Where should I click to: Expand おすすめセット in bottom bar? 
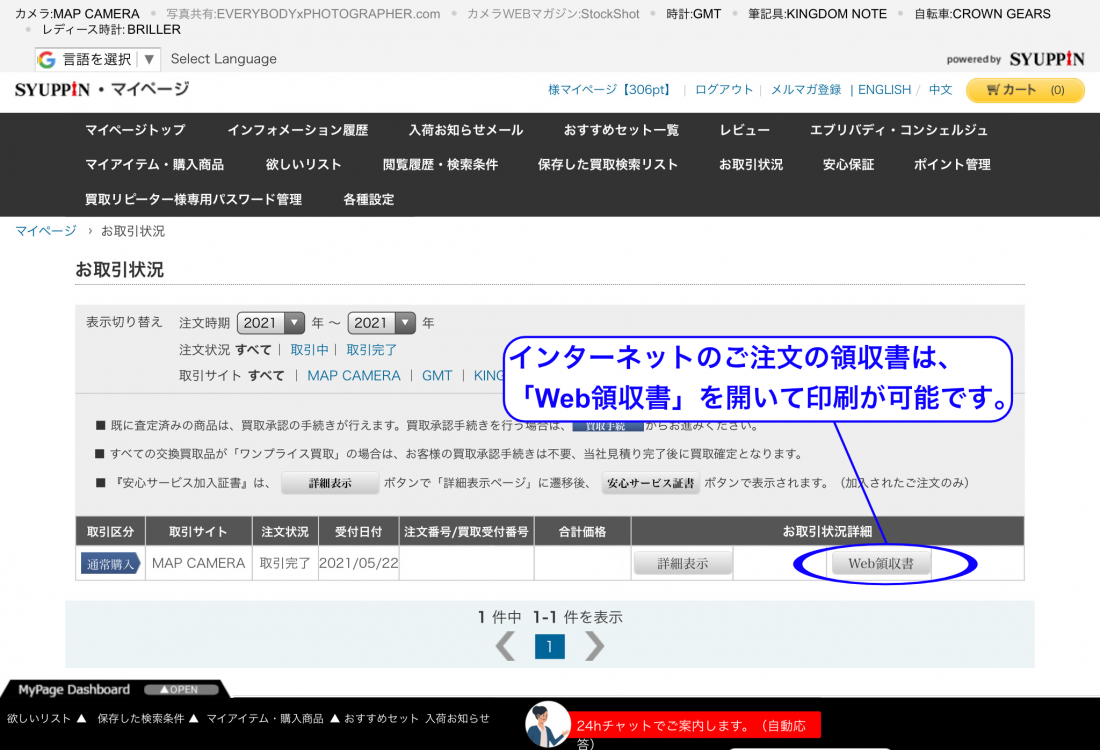pyautogui.click(x=381, y=718)
